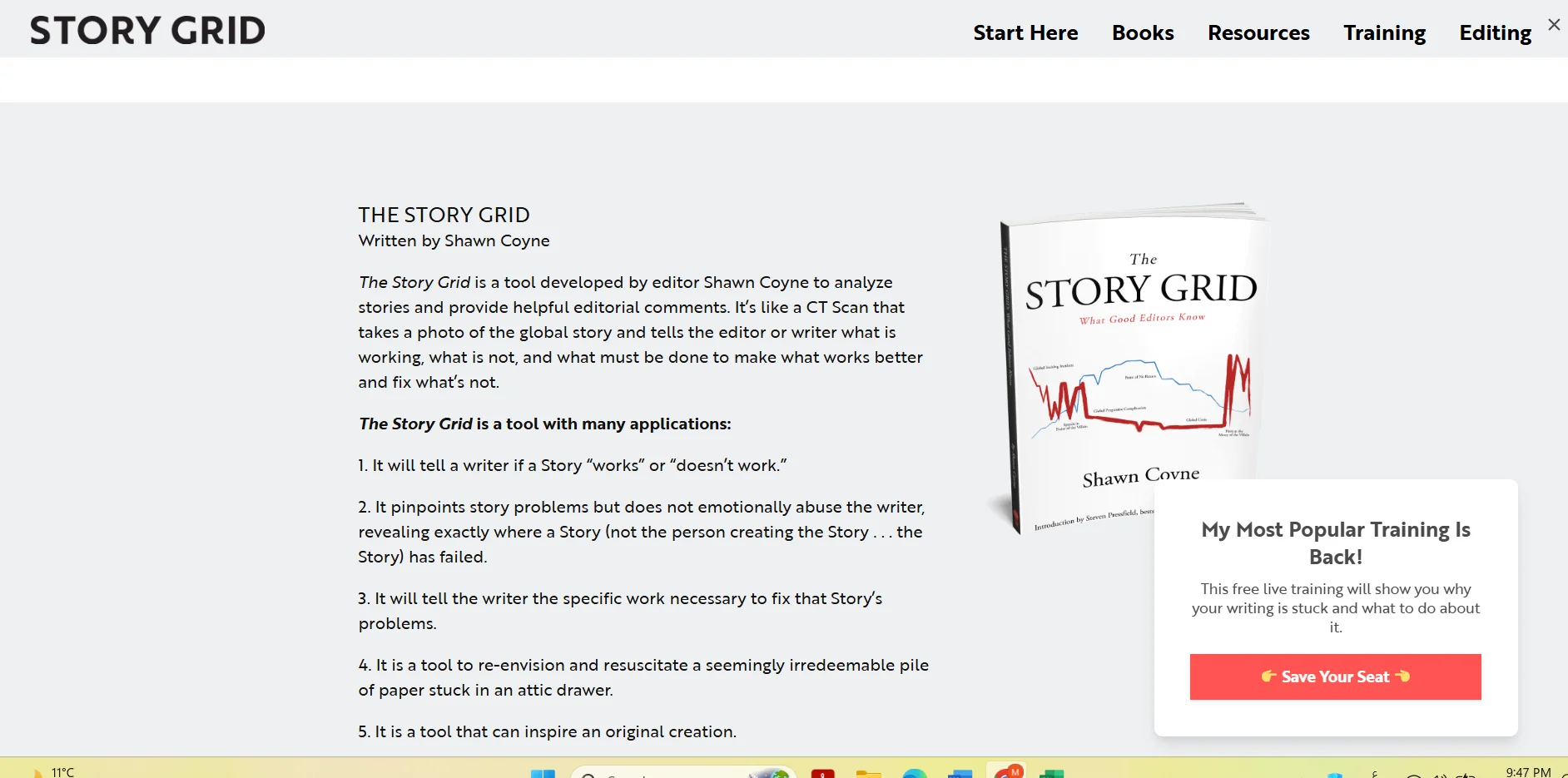
Task: Launch File Explorer from the taskbar
Action: pyautogui.click(x=870, y=773)
